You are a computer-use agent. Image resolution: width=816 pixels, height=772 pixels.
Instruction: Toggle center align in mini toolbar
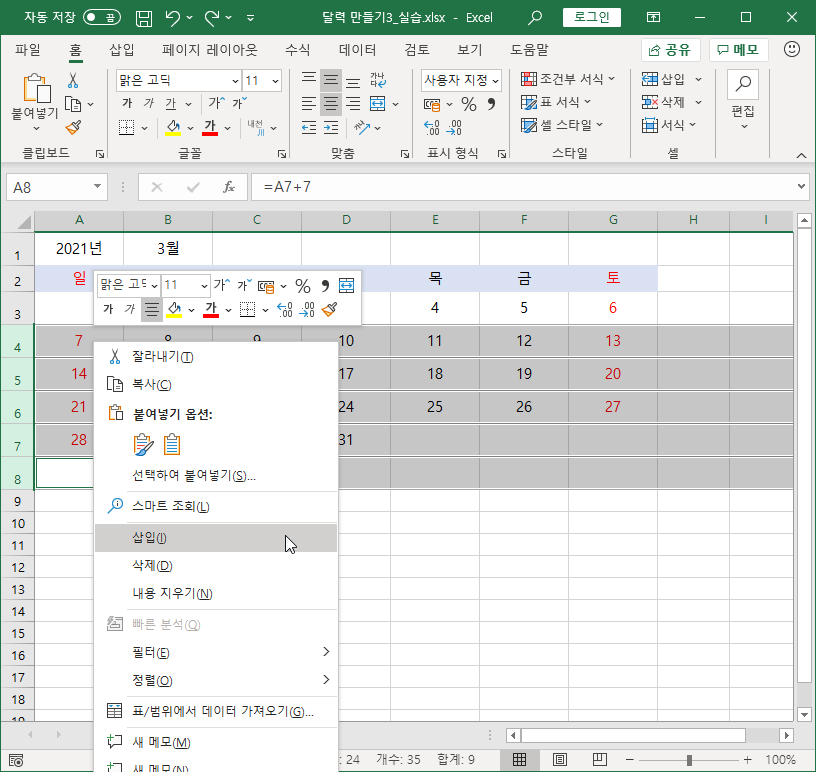tap(152, 310)
